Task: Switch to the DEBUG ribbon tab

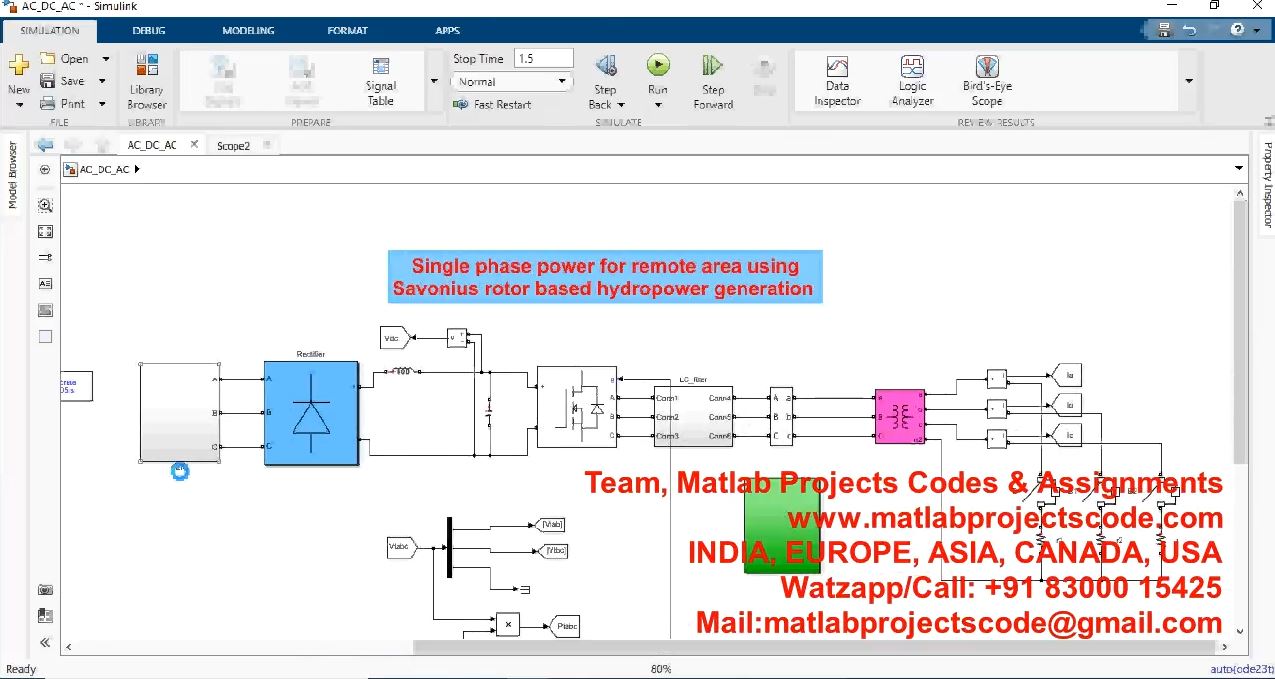Action: pyautogui.click(x=149, y=31)
